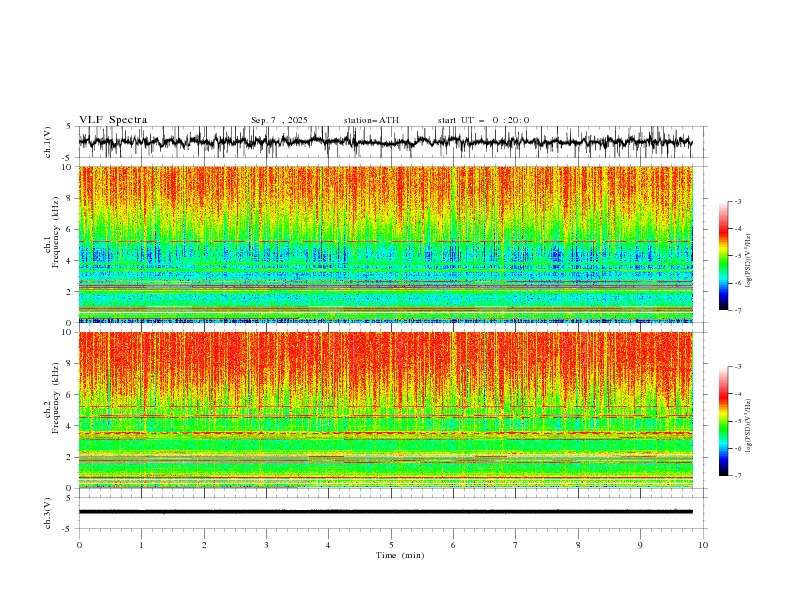Click the "2" tick on ch.1 frequency axis
The height and width of the screenshot is (612, 792).
[x=70, y=292]
